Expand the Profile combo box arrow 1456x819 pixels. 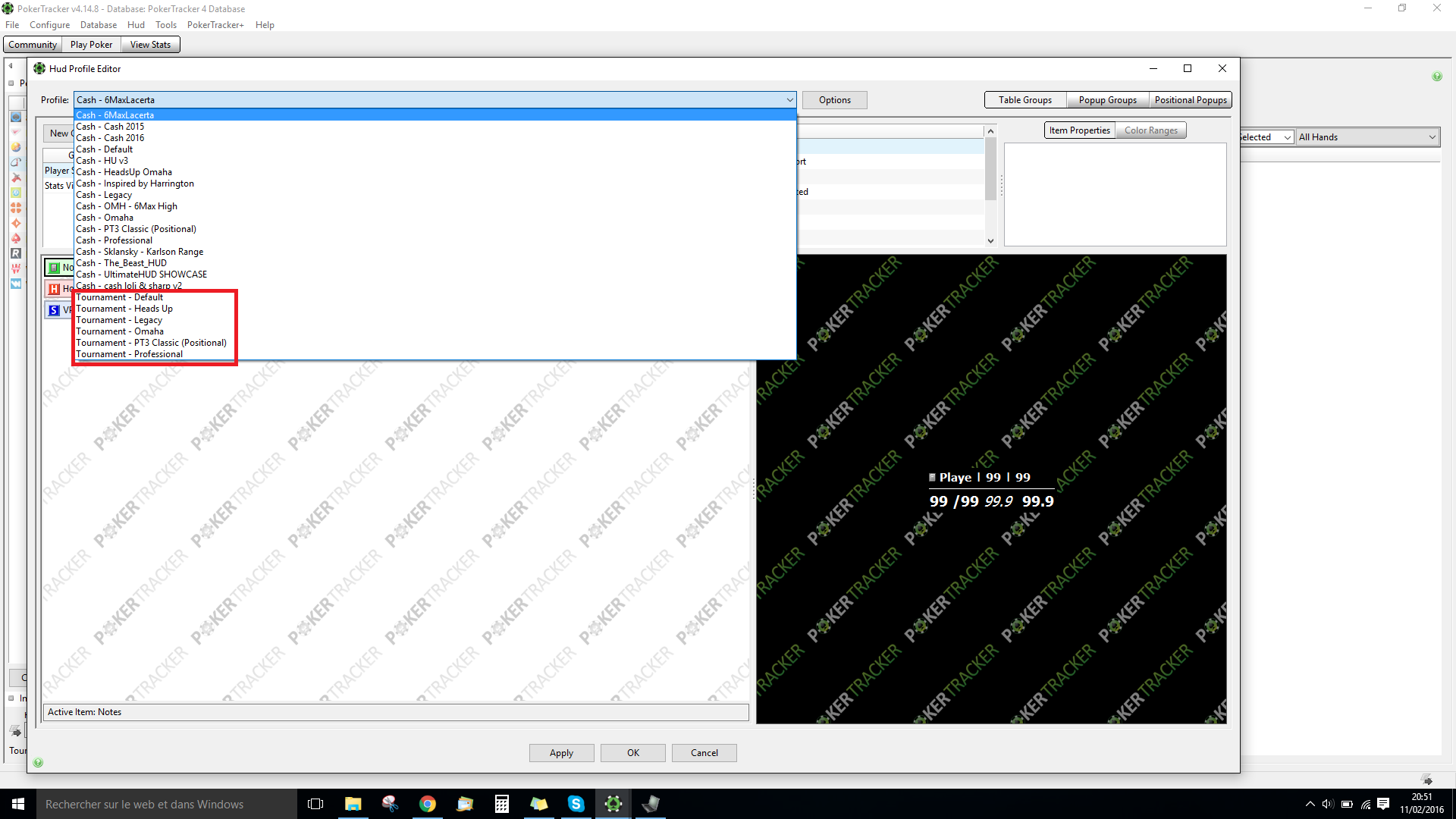[x=789, y=100]
